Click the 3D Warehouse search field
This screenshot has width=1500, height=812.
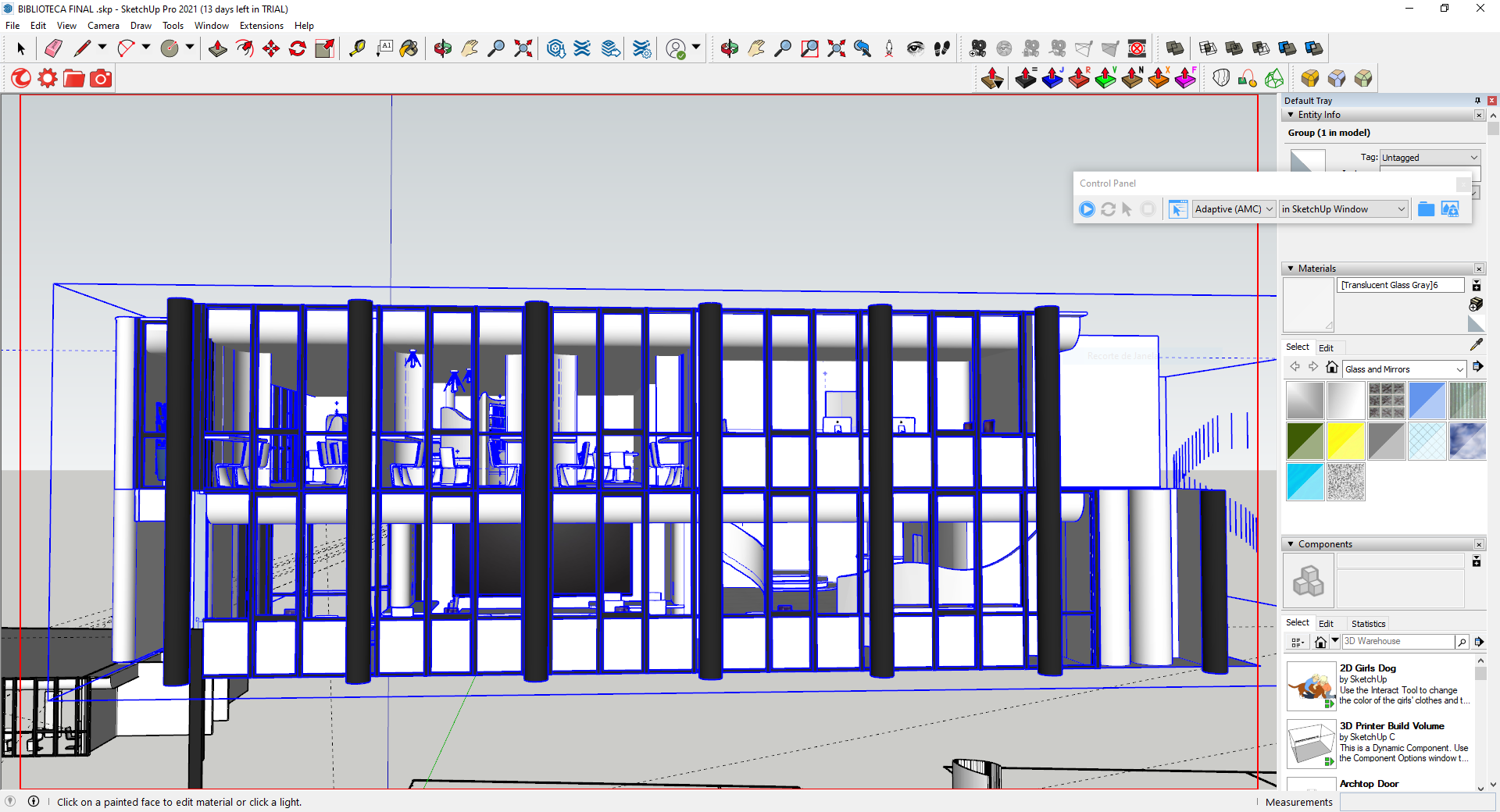point(1398,642)
